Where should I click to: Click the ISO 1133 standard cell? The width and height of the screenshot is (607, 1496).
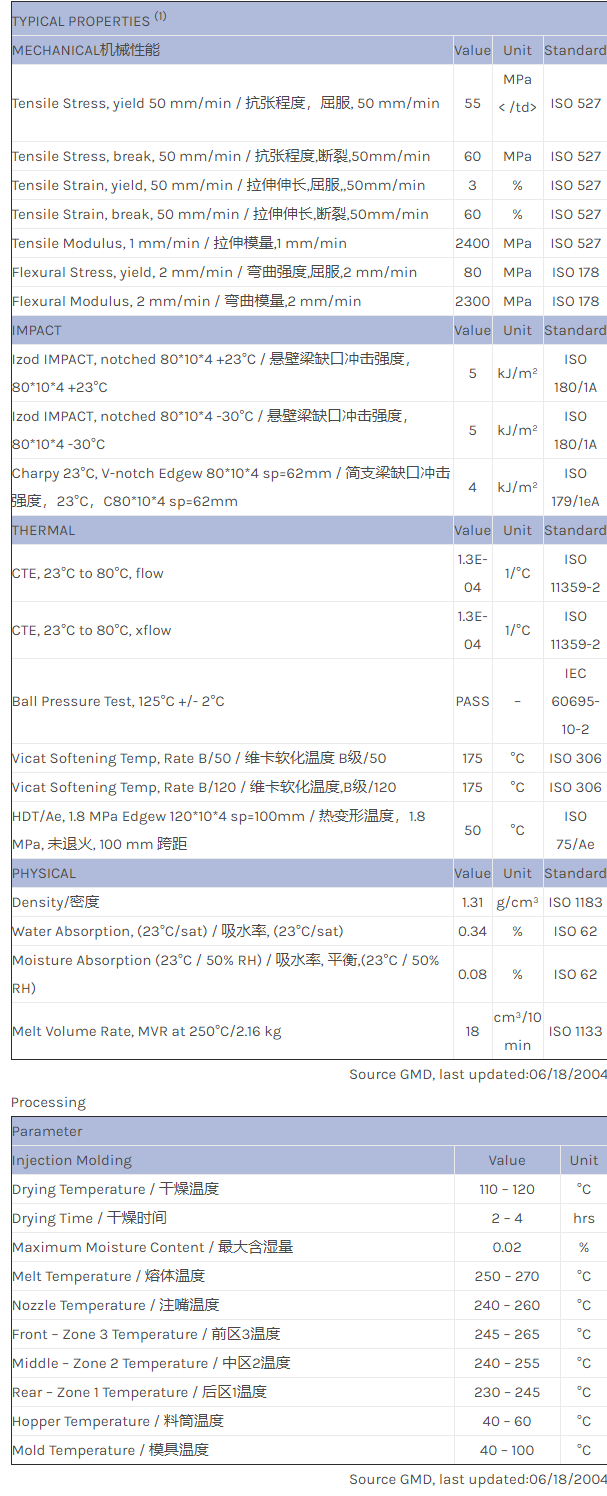click(x=575, y=1031)
